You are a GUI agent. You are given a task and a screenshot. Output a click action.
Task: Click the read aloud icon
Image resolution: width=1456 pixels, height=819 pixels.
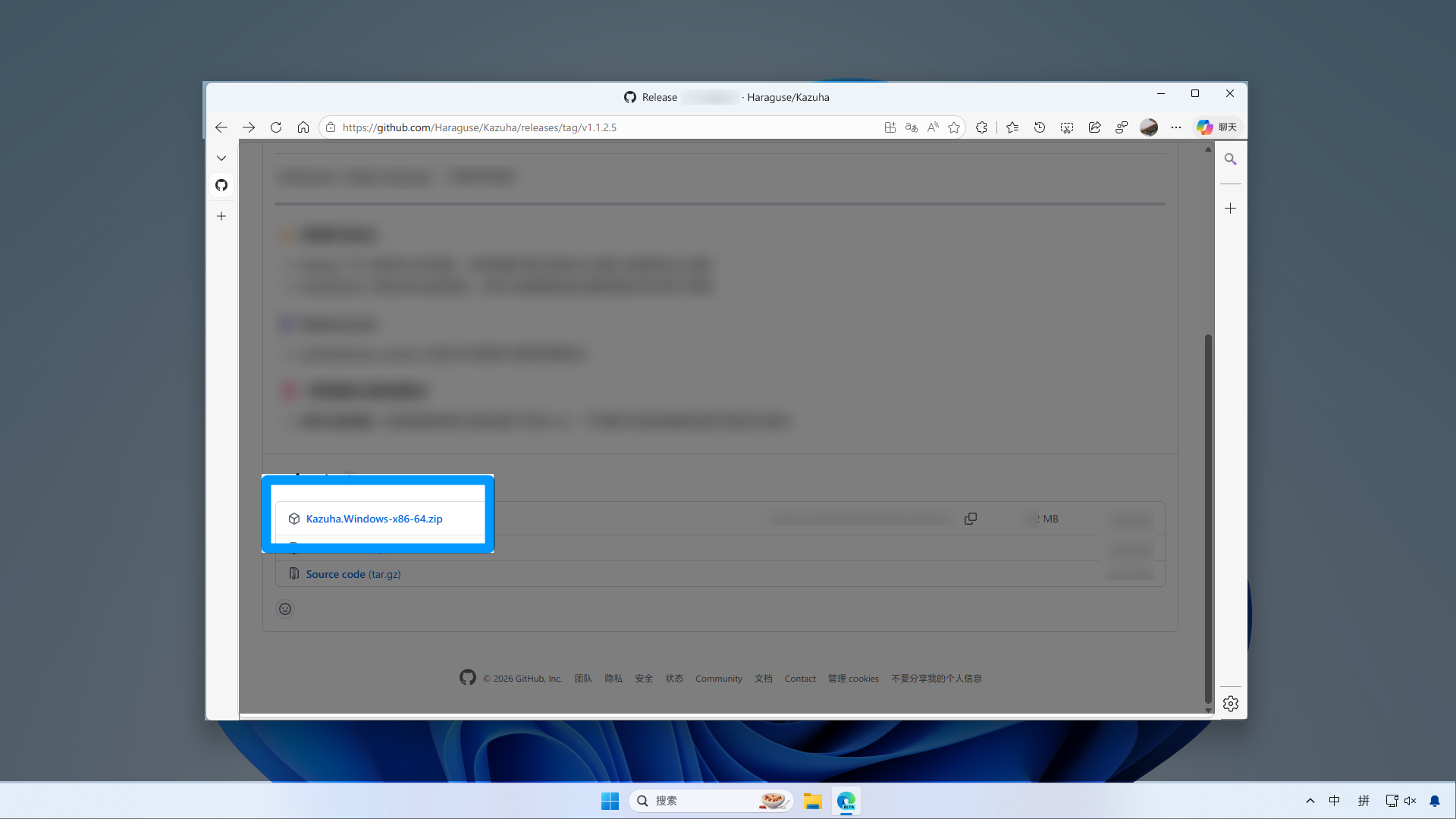point(933,127)
